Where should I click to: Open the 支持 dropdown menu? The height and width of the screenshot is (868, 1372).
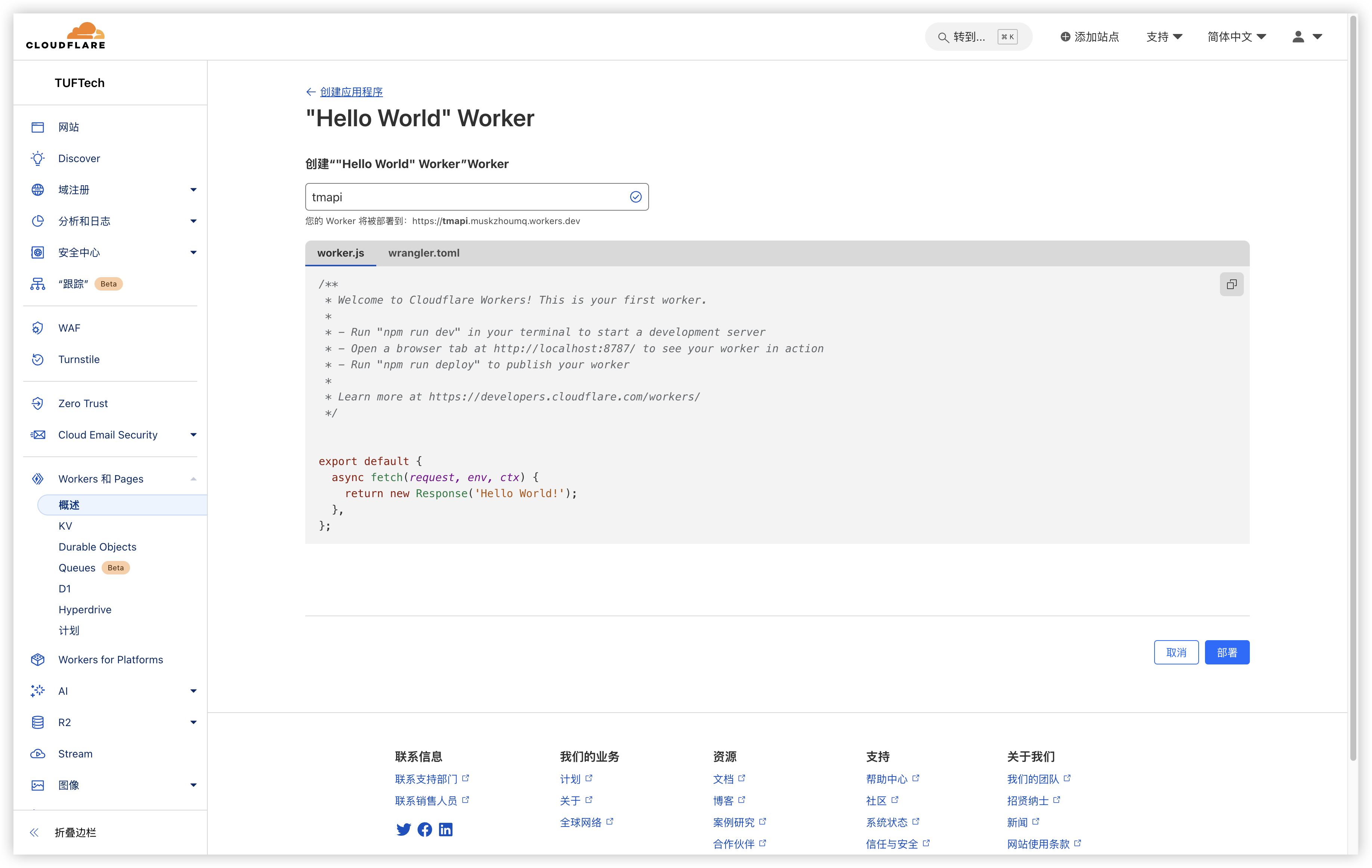coord(1164,37)
